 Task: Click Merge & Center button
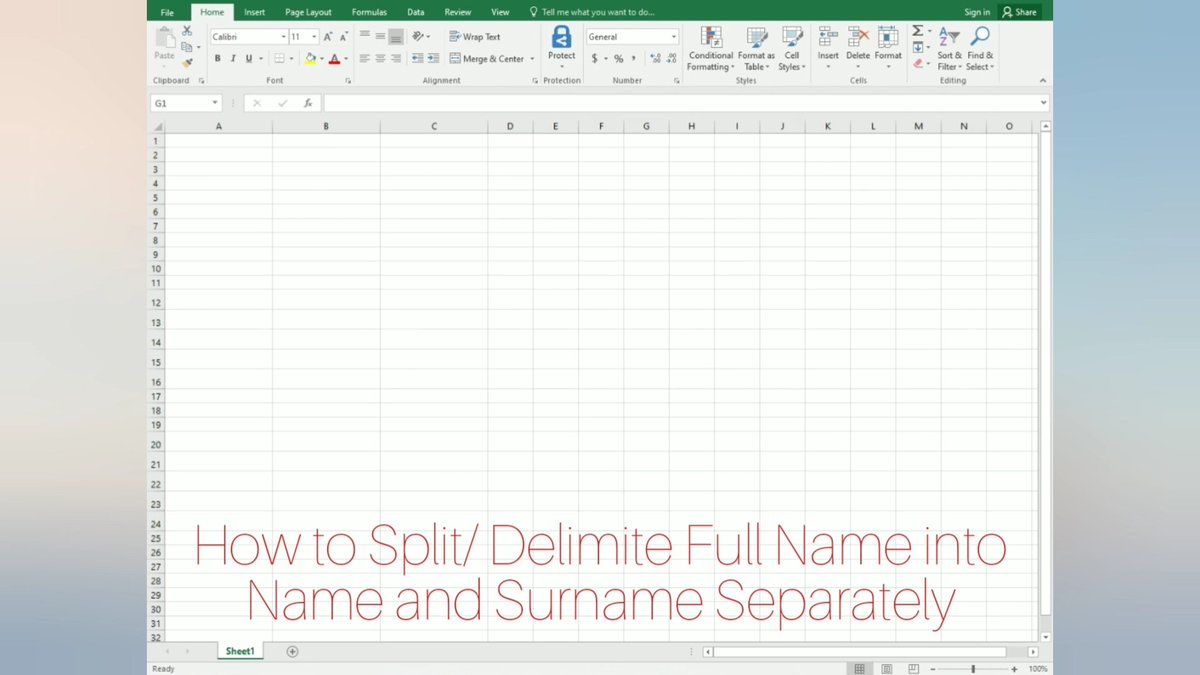tap(487, 59)
